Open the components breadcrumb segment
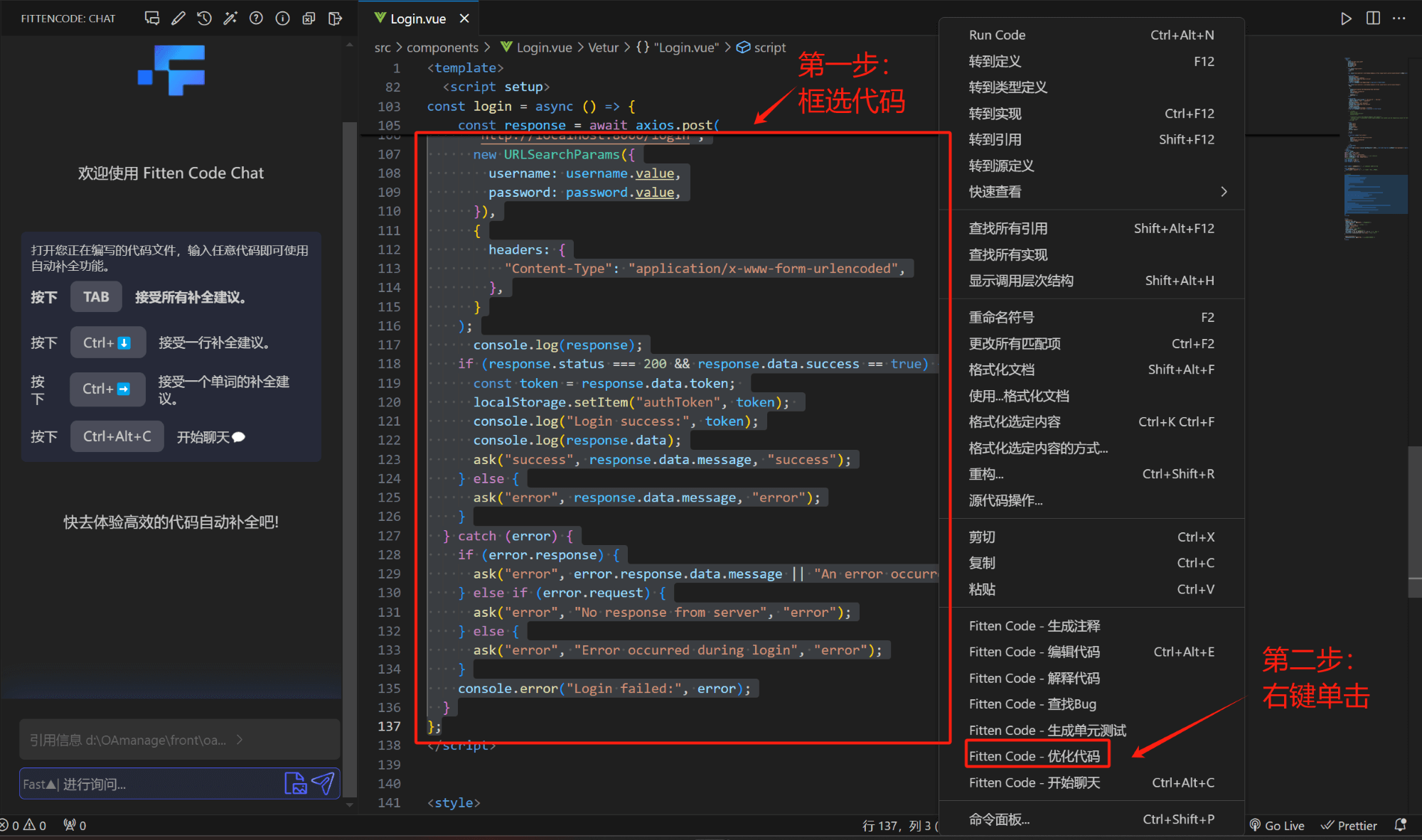Screen dimensions: 1422x840 coord(442,48)
